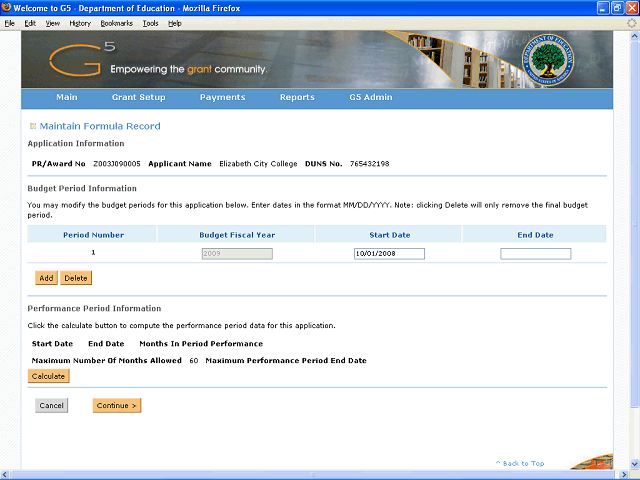Screen dimensions: 640x480
Task: Follow the Back to Top link
Action: pyautogui.click(x=520, y=463)
